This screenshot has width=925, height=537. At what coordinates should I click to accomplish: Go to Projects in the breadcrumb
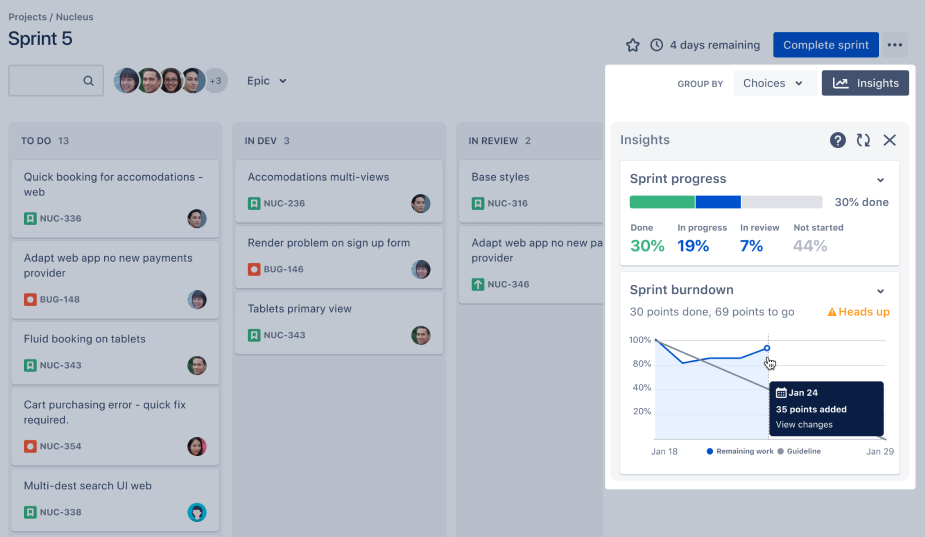pyautogui.click(x=27, y=17)
